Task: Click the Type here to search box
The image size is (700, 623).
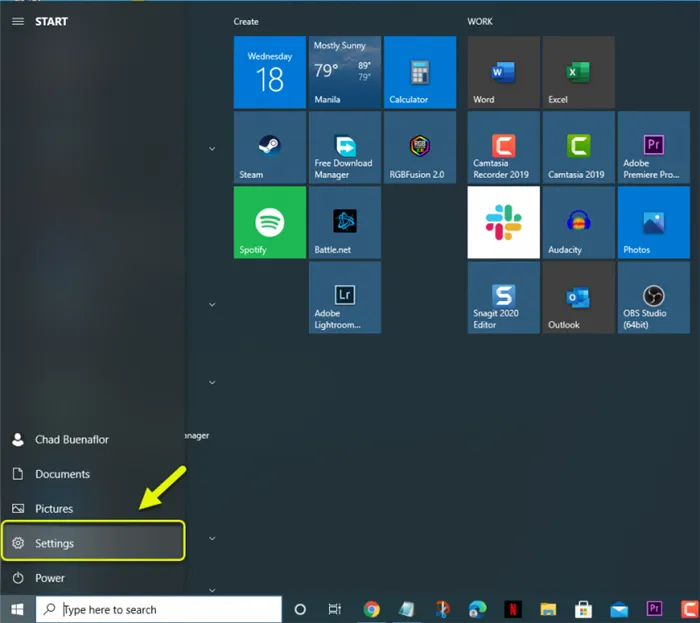Action: coord(159,609)
